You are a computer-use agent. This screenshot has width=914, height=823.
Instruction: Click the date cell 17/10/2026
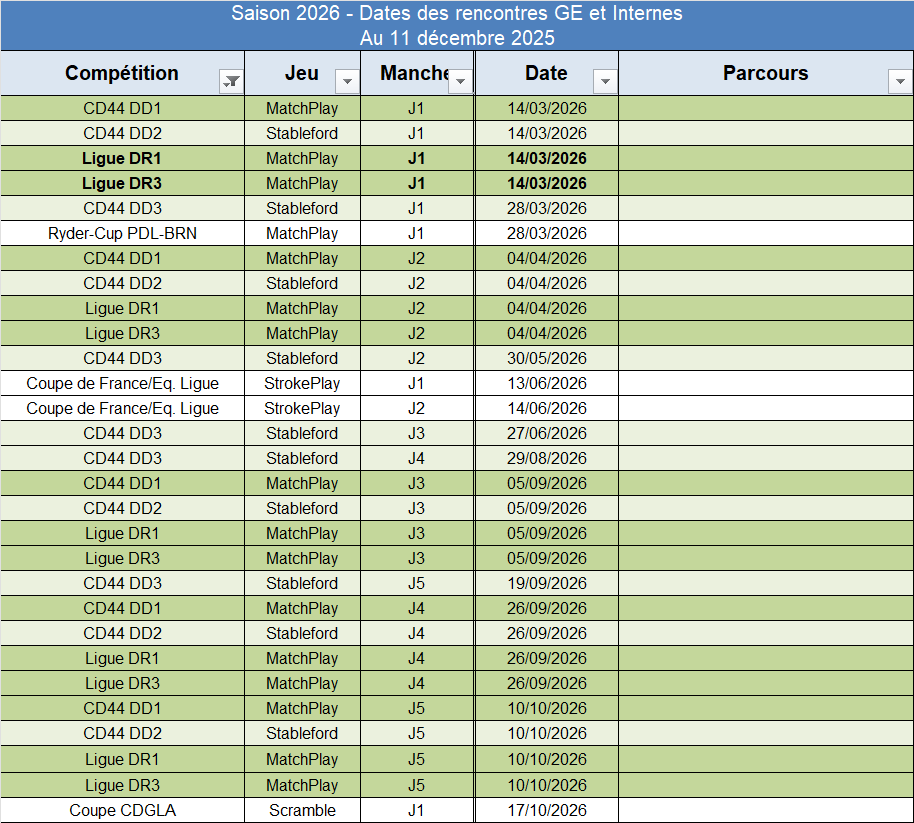click(x=546, y=810)
